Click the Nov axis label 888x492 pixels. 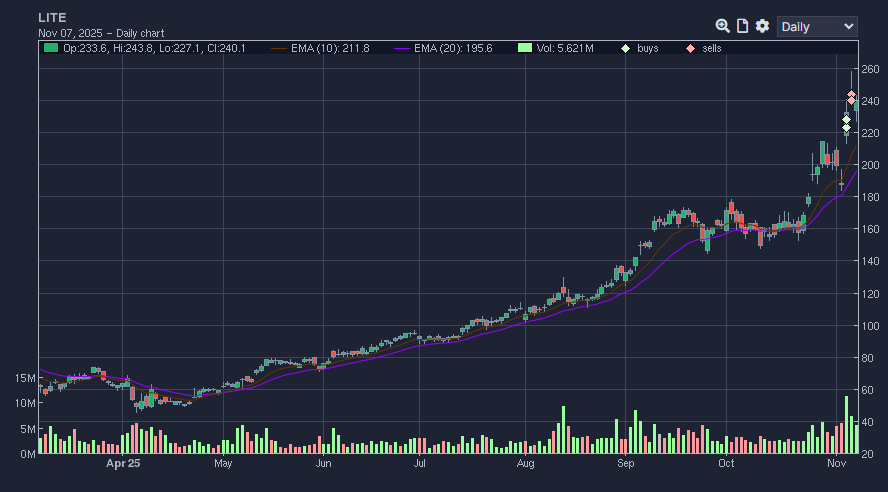[836, 463]
